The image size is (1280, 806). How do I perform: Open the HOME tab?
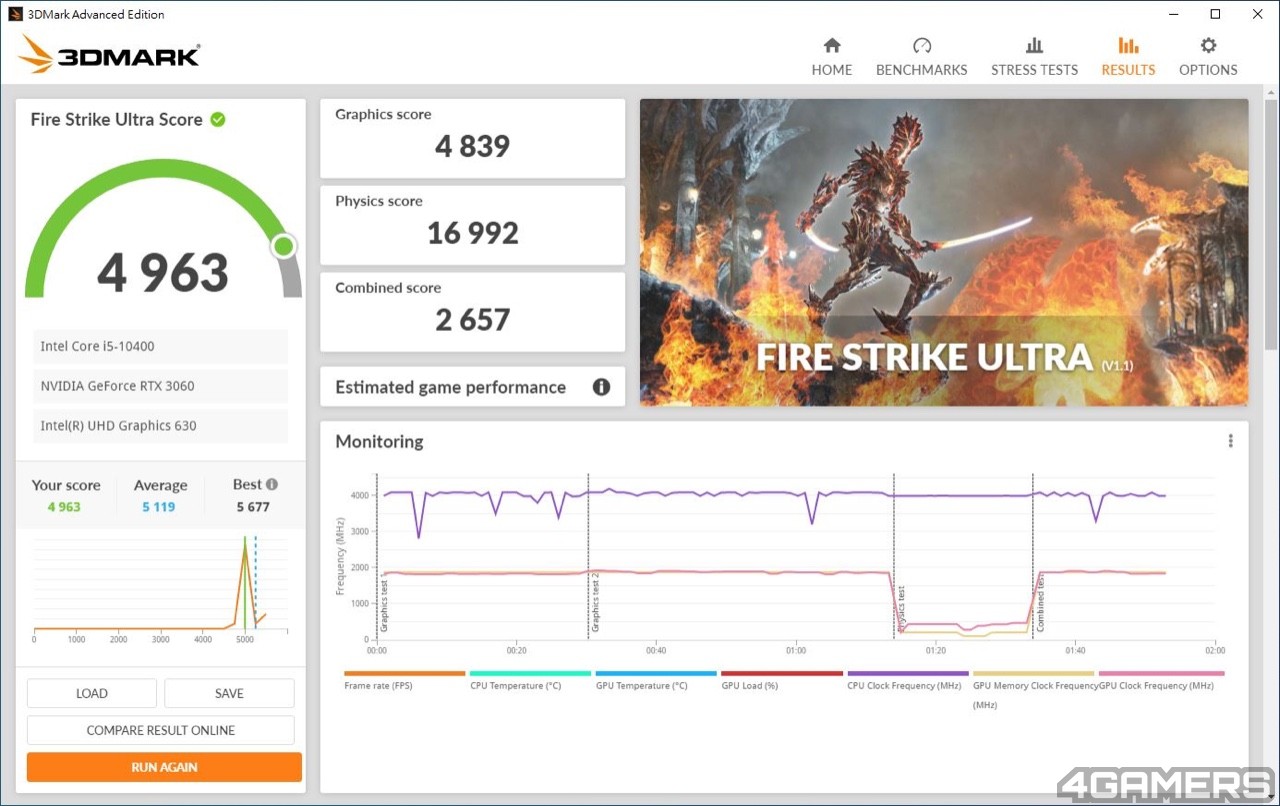pyautogui.click(x=832, y=57)
